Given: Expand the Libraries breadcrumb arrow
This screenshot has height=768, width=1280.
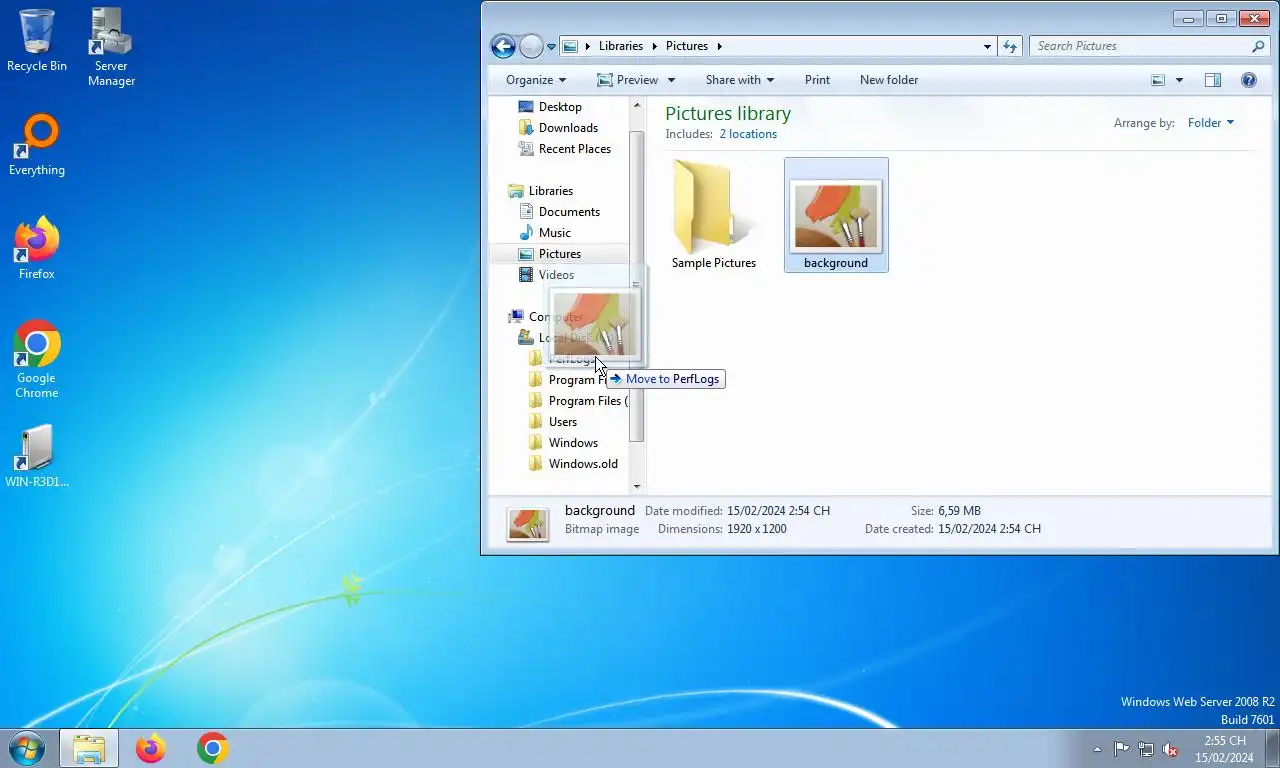Looking at the screenshot, I should 654,46.
